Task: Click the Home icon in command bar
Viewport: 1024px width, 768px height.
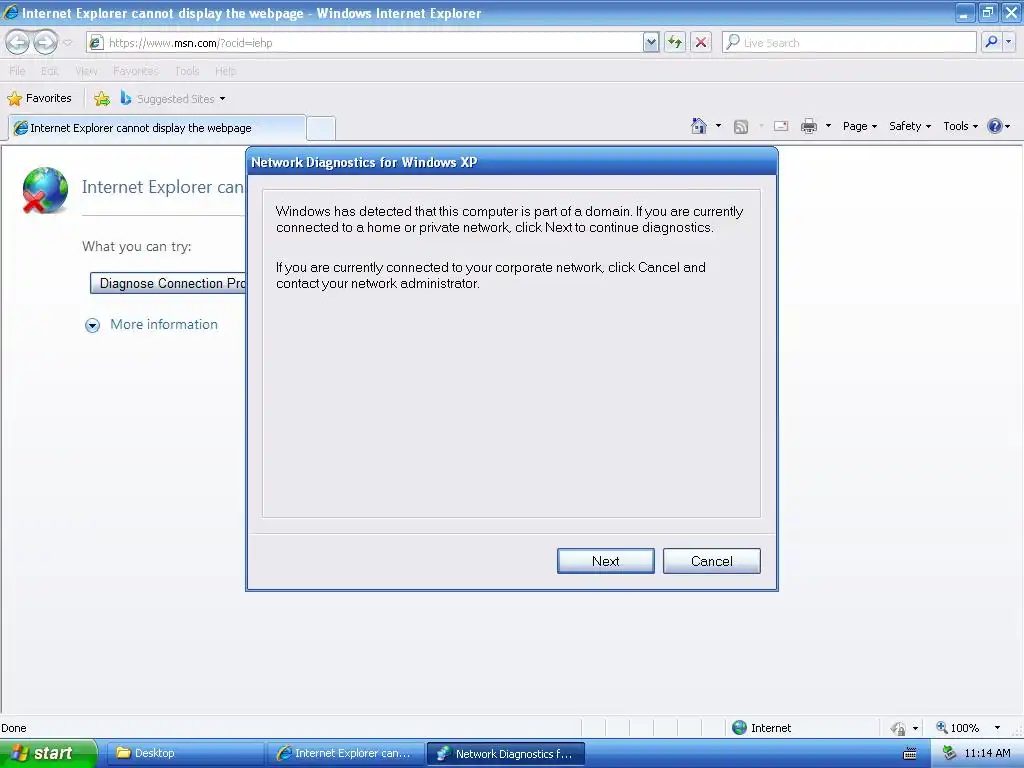Action: pos(699,126)
